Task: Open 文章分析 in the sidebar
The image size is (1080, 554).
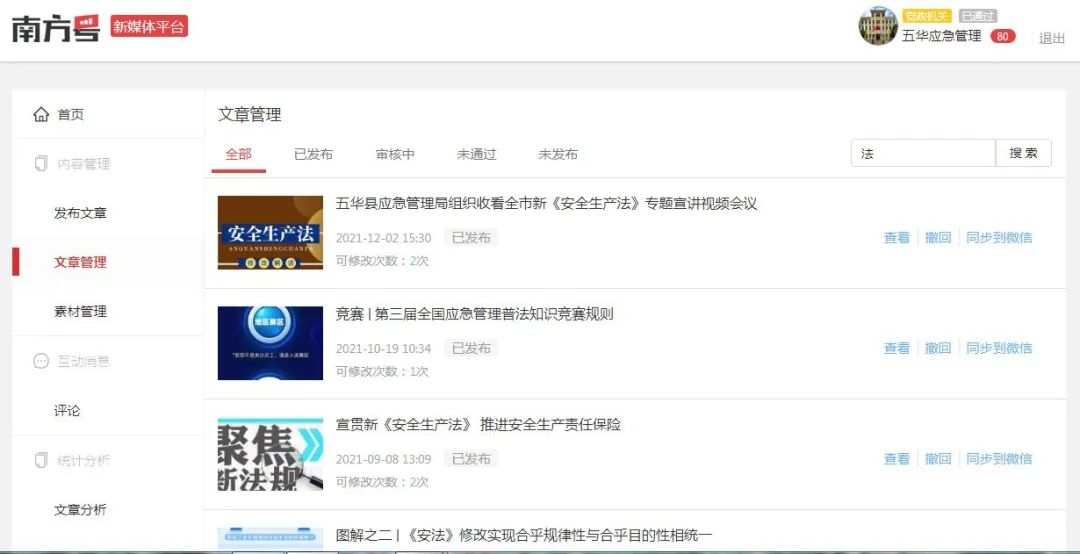Action: tap(81, 510)
